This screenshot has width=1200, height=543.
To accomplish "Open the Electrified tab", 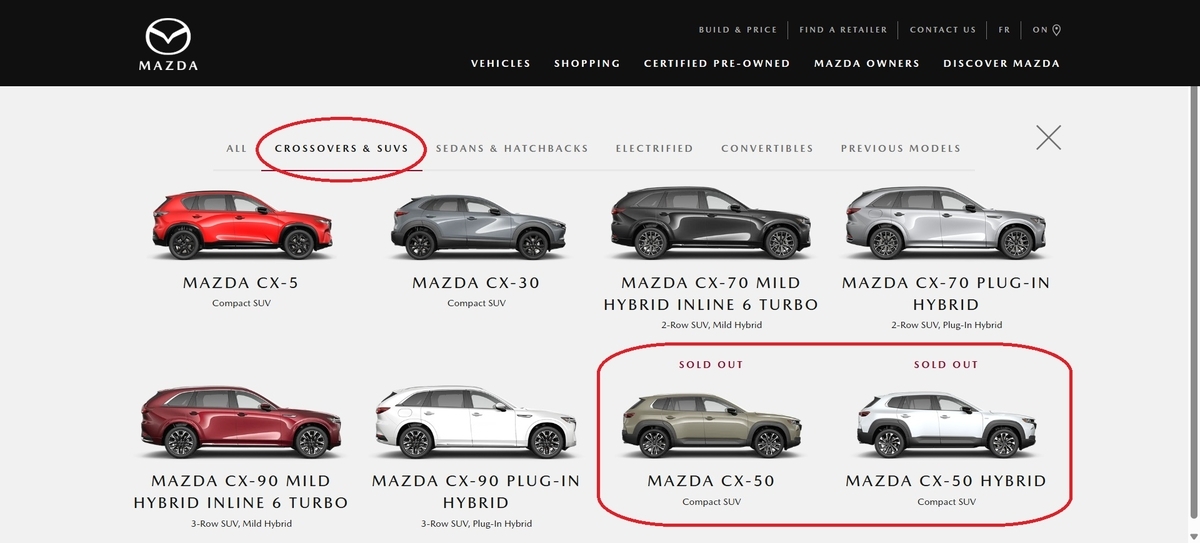I will coord(654,148).
